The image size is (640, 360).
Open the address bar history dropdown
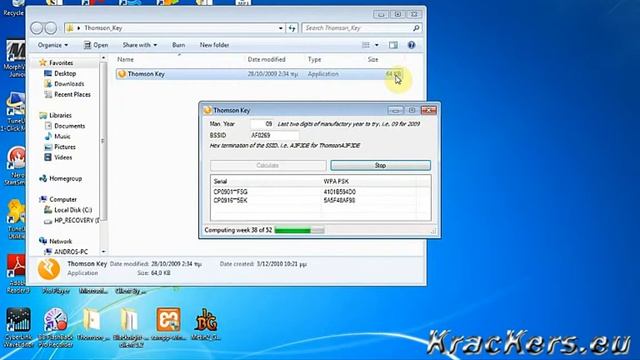click(x=281, y=28)
